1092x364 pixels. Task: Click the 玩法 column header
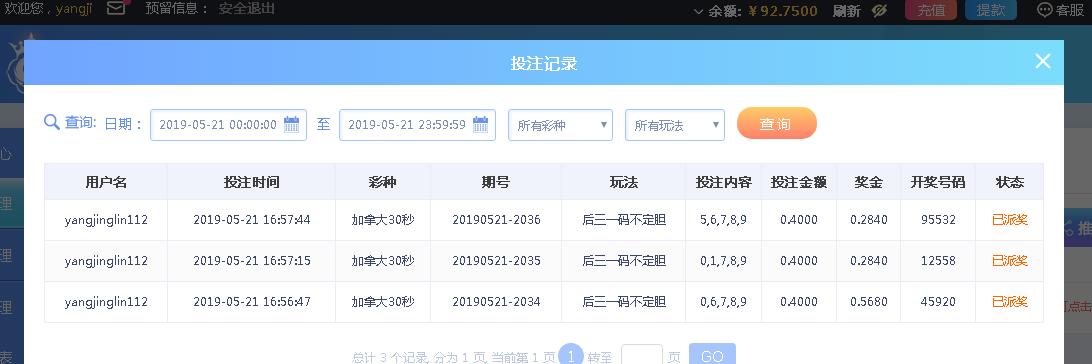[623, 182]
